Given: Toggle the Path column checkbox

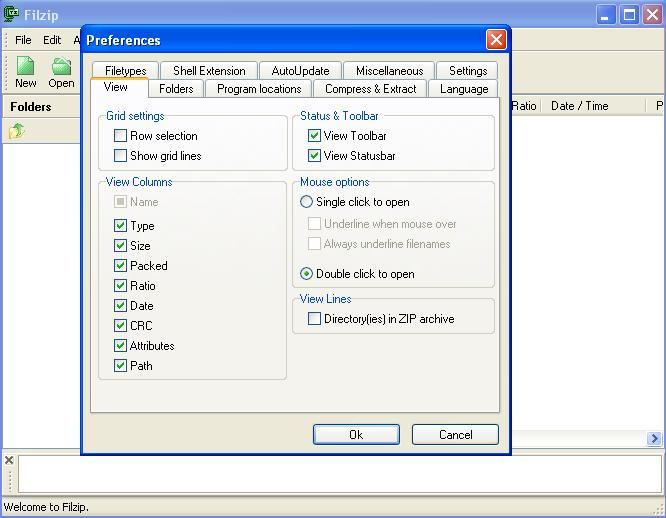Looking at the screenshot, I should [x=120, y=365].
